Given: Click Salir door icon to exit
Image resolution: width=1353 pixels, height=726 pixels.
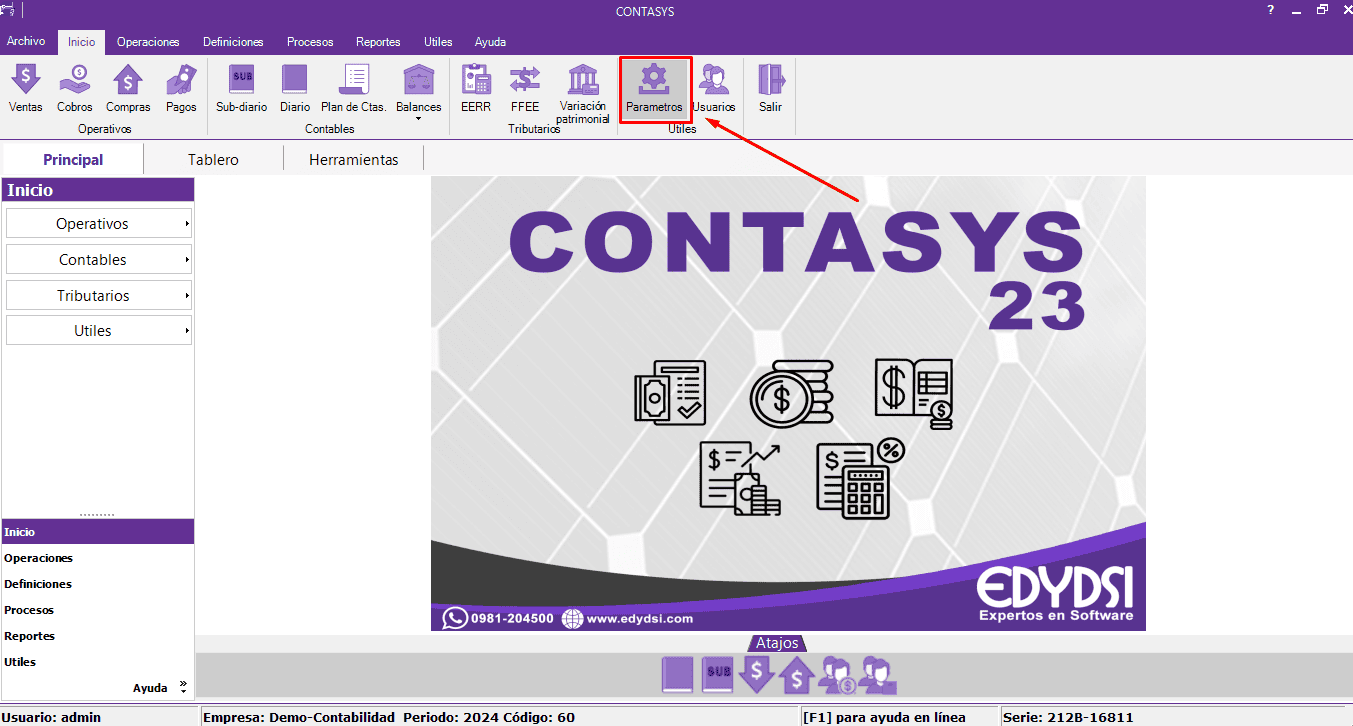Looking at the screenshot, I should (x=770, y=88).
